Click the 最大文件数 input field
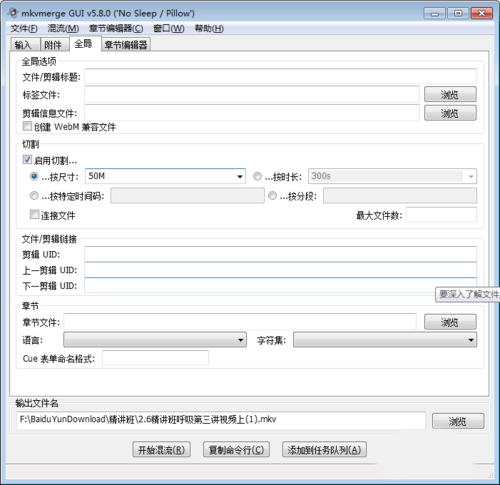The height and width of the screenshot is (485, 500). click(x=441, y=215)
